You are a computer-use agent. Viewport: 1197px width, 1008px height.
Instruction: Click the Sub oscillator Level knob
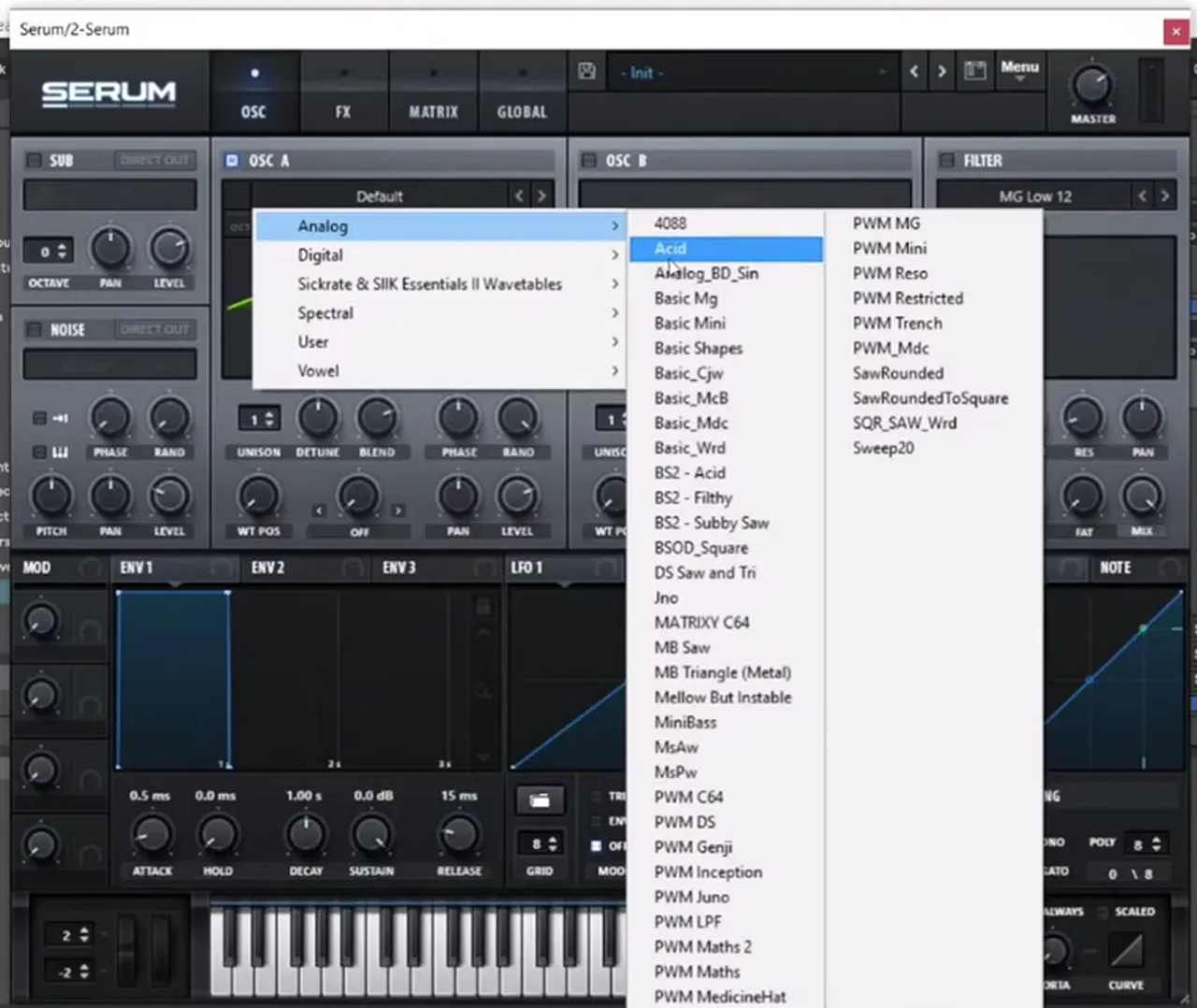[169, 248]
